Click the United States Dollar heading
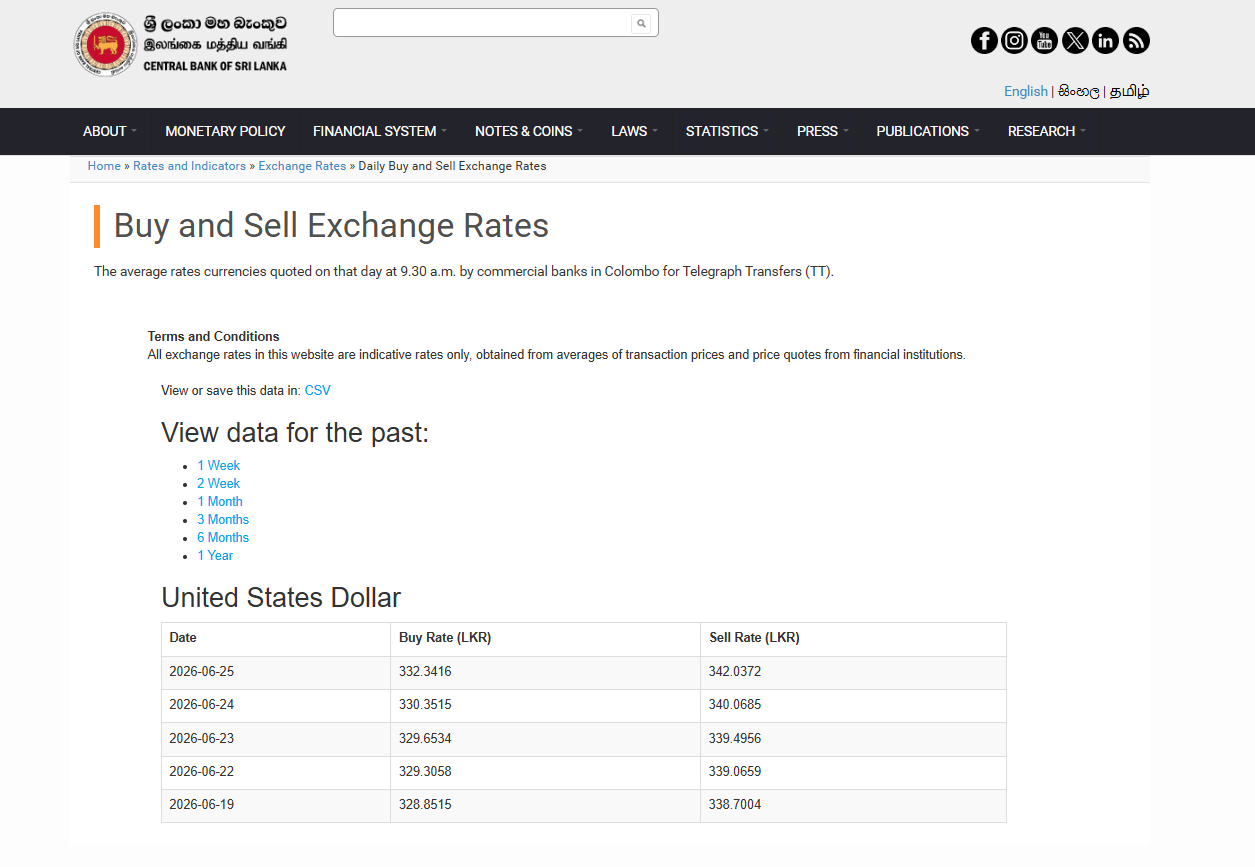This screenshot has width=1255, height=867. pos(281,598)
